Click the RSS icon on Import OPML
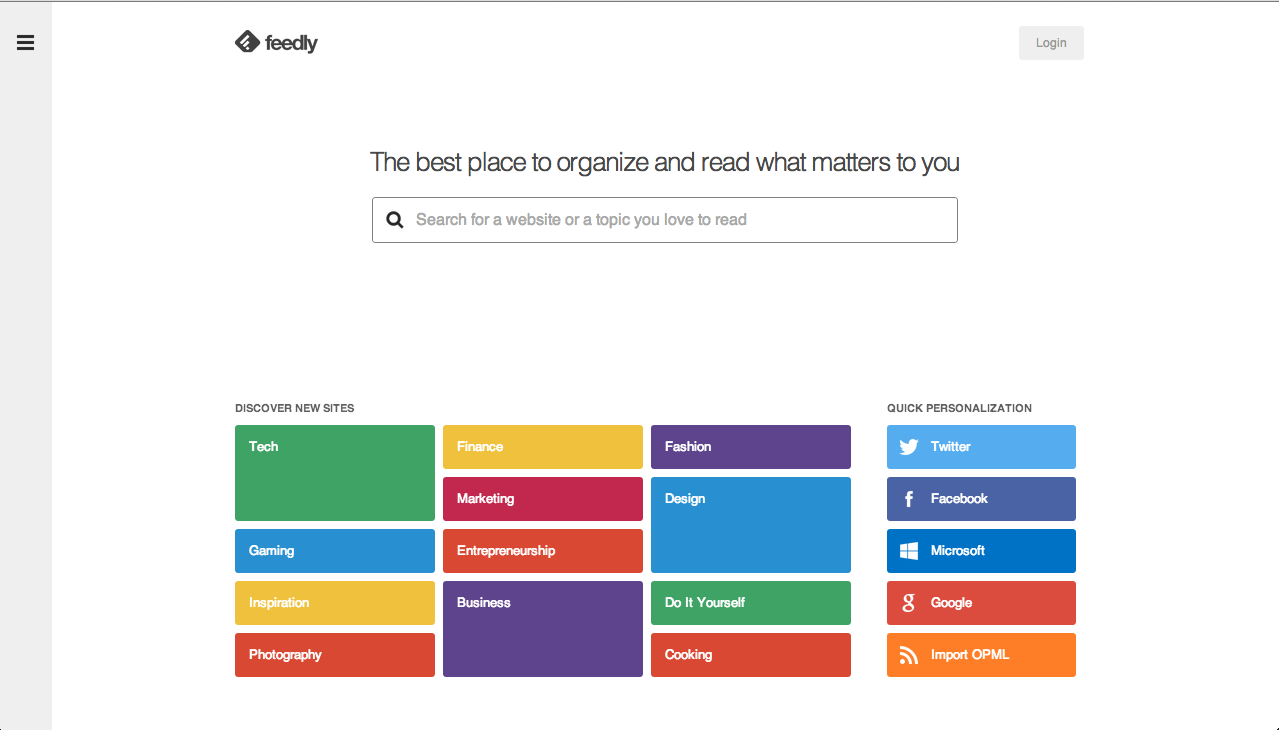Screen dimensions: 1279x730 pyautogui.click(x=907, y=654)
